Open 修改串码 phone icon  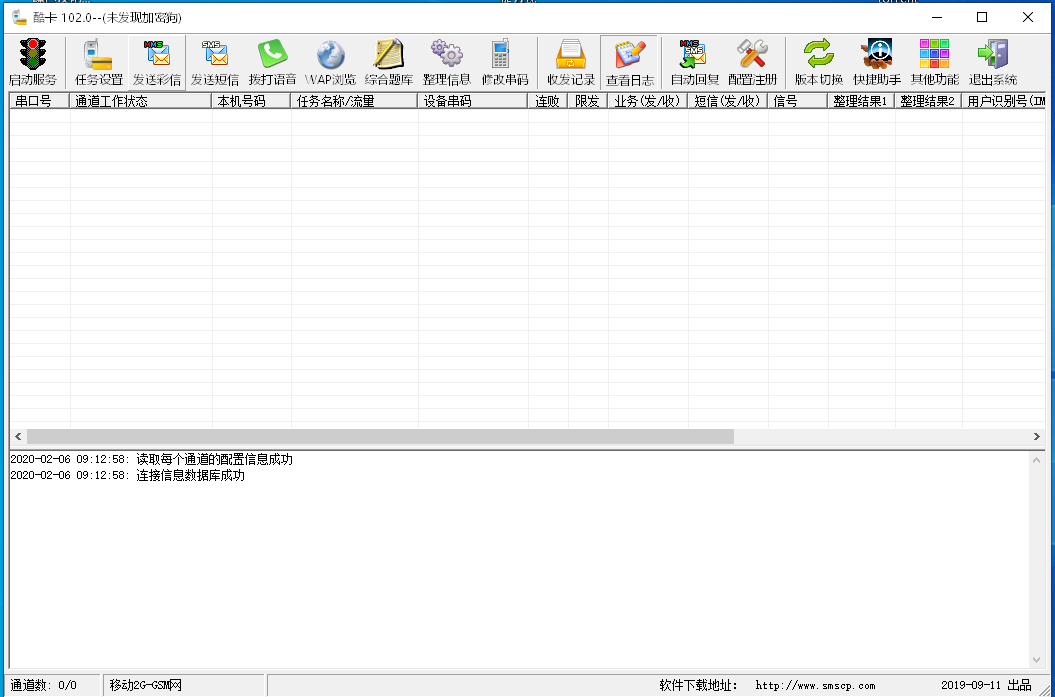pyautogui.click(x=501, y=54)
